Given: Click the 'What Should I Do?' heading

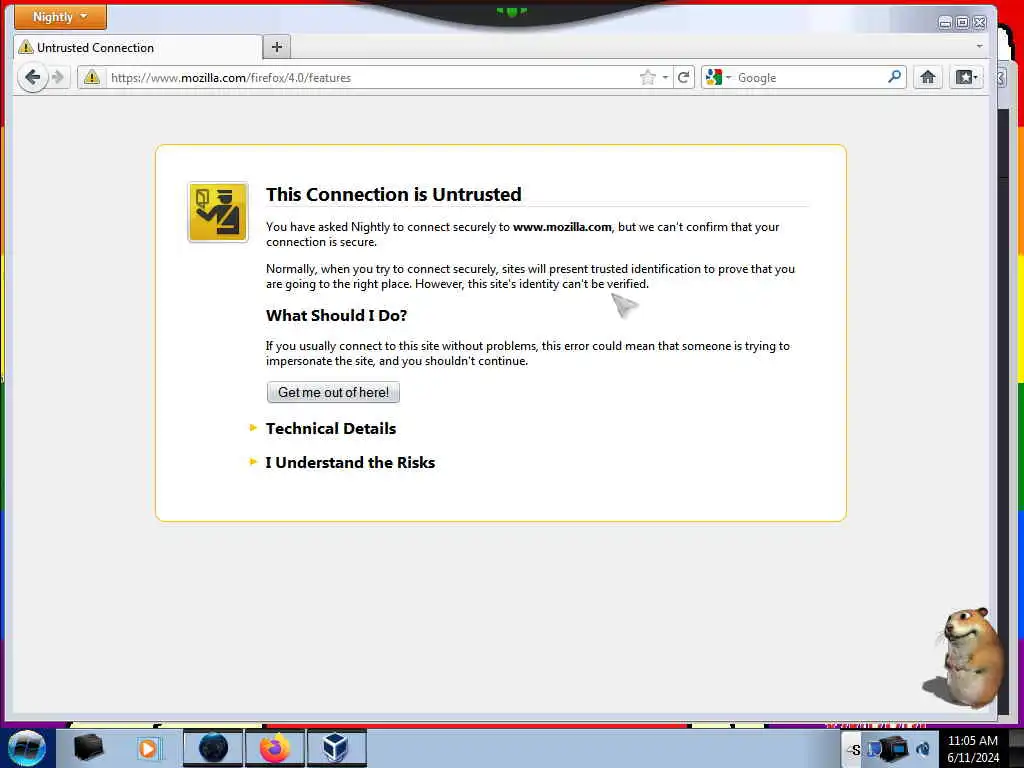Looking at the screenshot, I should click(336, 315).
